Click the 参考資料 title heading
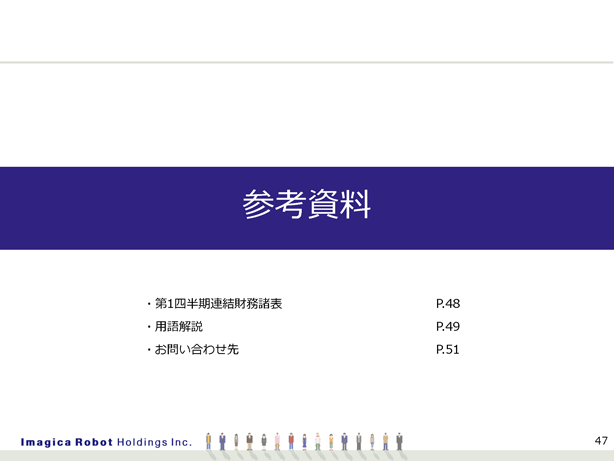This screenshot has width=614, height=461. [306, 204]
